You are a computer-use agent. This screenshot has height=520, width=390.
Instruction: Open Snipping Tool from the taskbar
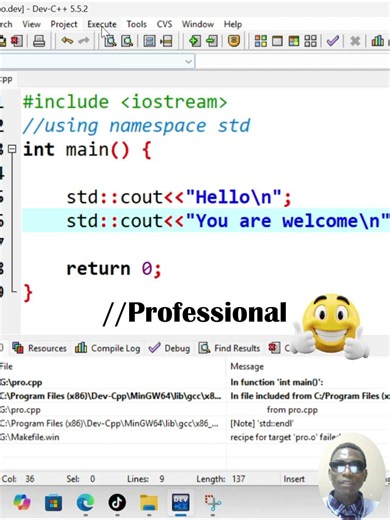pos(213,502)
